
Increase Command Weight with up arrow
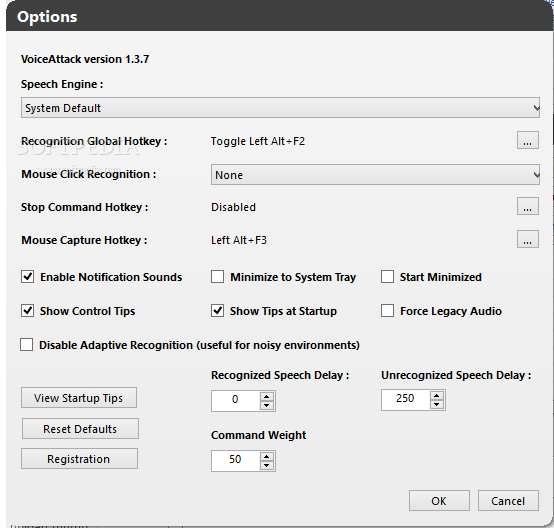tap(267, 456)
